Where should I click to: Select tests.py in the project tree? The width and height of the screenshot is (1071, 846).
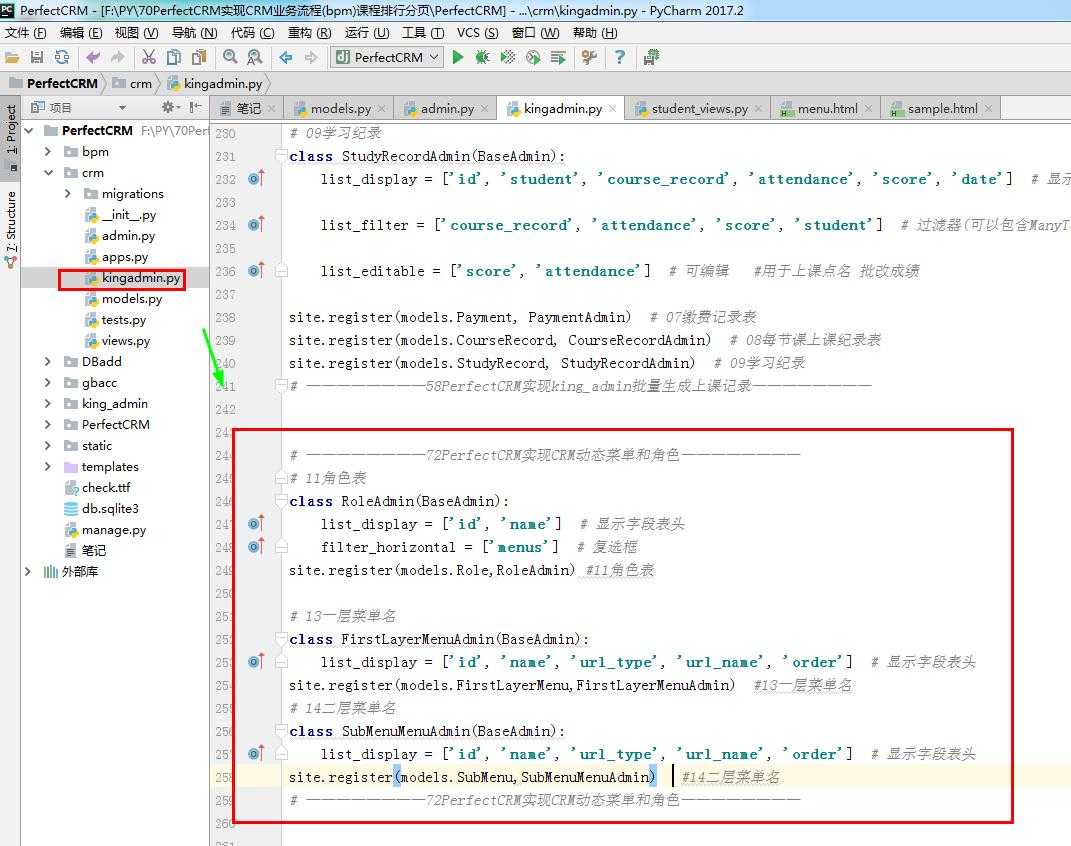pos(123,320)
